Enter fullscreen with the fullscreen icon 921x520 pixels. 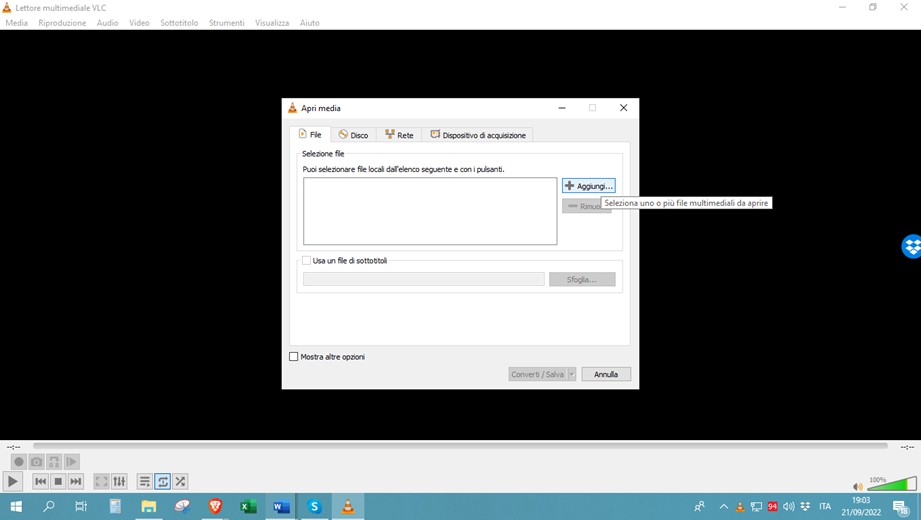101,481
